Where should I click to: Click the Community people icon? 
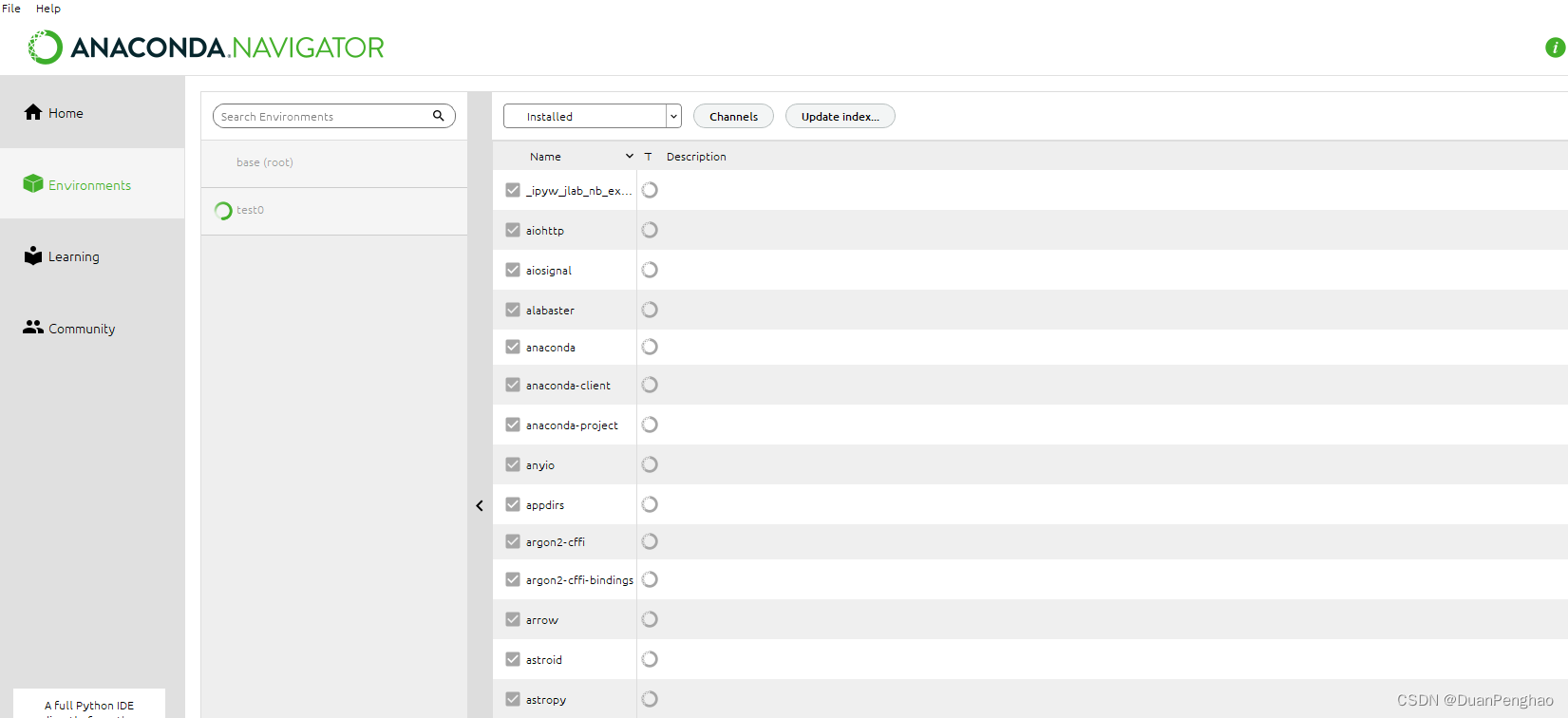click(x=33, y=327)
